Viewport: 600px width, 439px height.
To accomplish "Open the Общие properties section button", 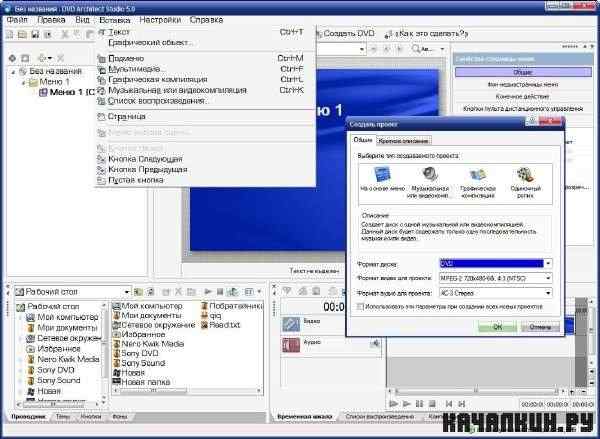I will click(523, 72).
